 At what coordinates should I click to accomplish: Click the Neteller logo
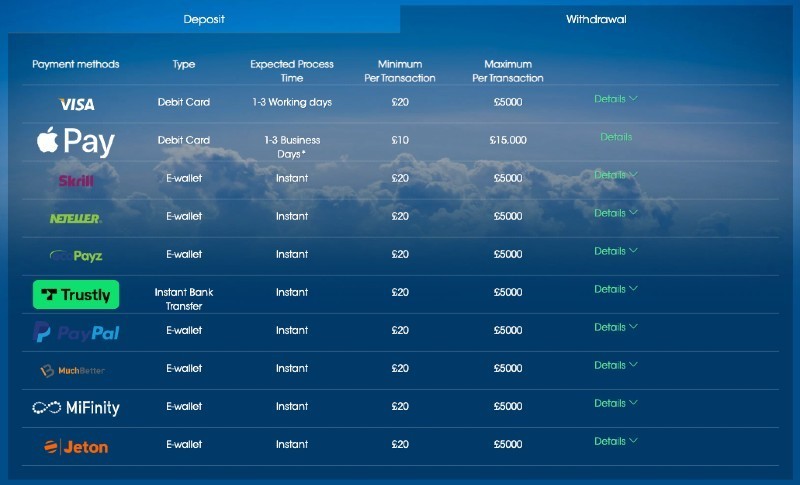point(76,218)
